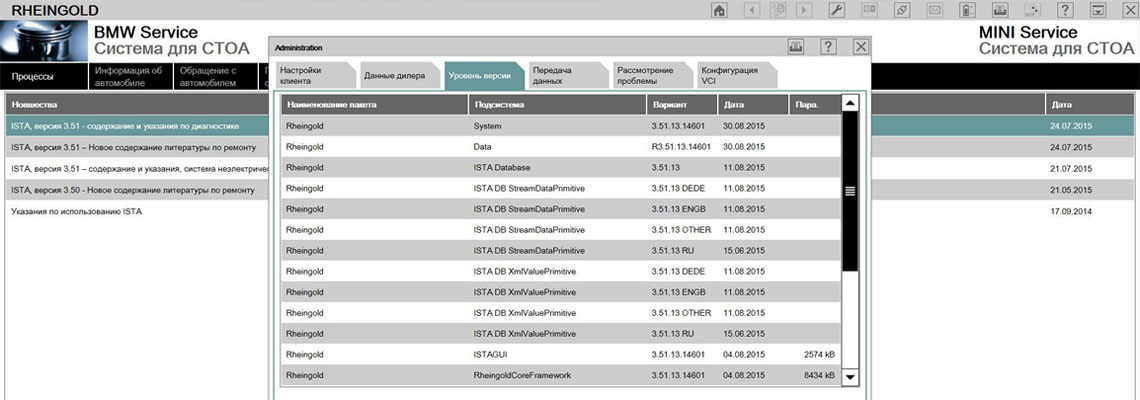
Task: Go to Рассмотрение проблемы tab
Action: (653, 76)
